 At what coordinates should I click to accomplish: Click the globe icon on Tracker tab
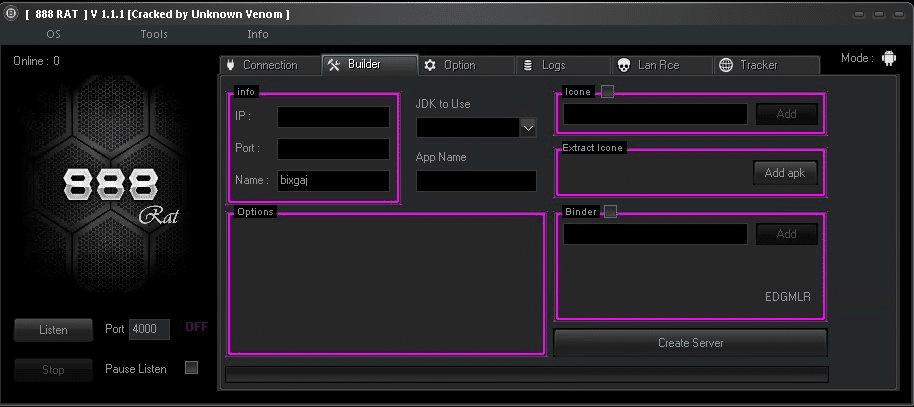pos(726,65)
